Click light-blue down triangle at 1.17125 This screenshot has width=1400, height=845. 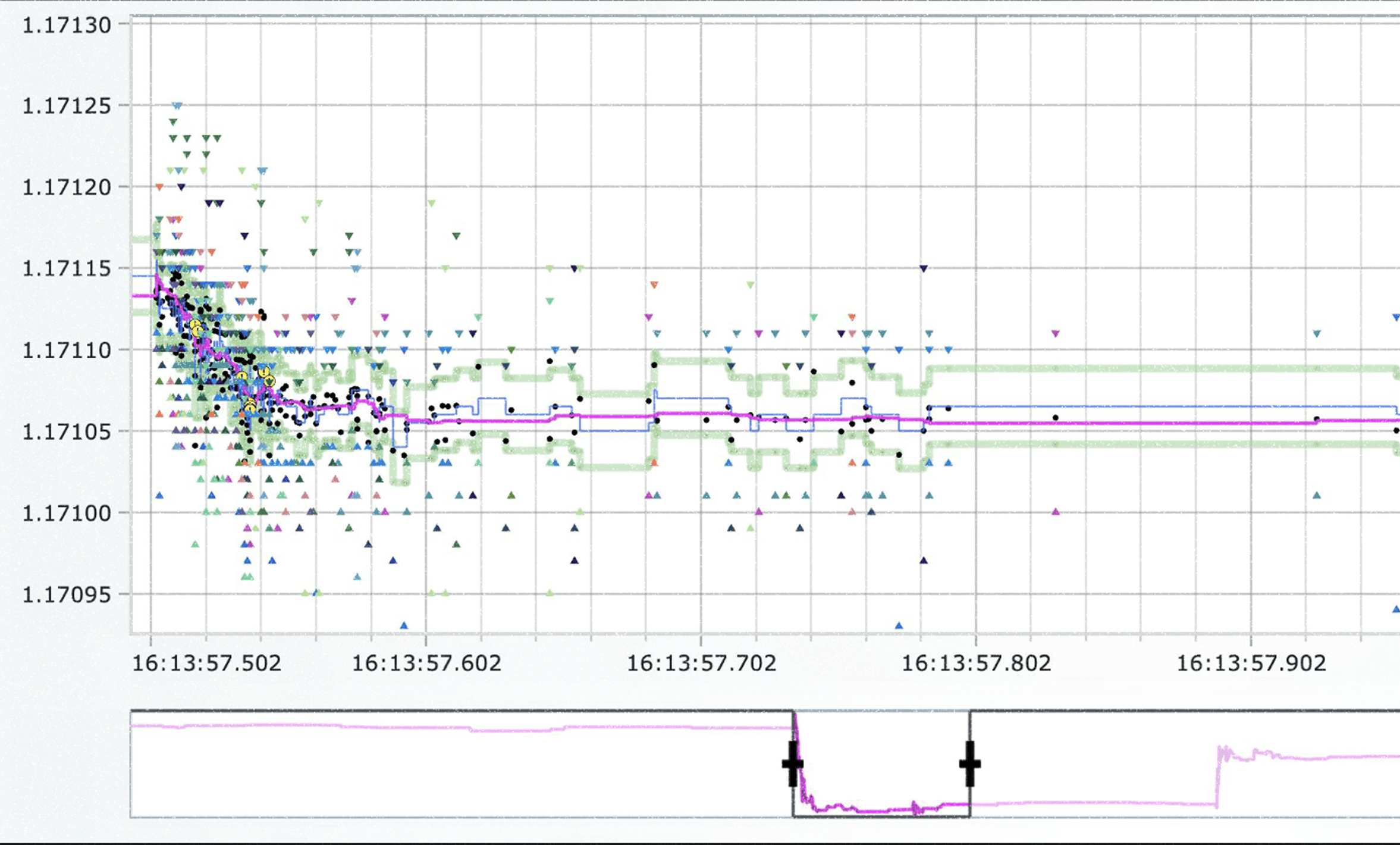[177, 106]
